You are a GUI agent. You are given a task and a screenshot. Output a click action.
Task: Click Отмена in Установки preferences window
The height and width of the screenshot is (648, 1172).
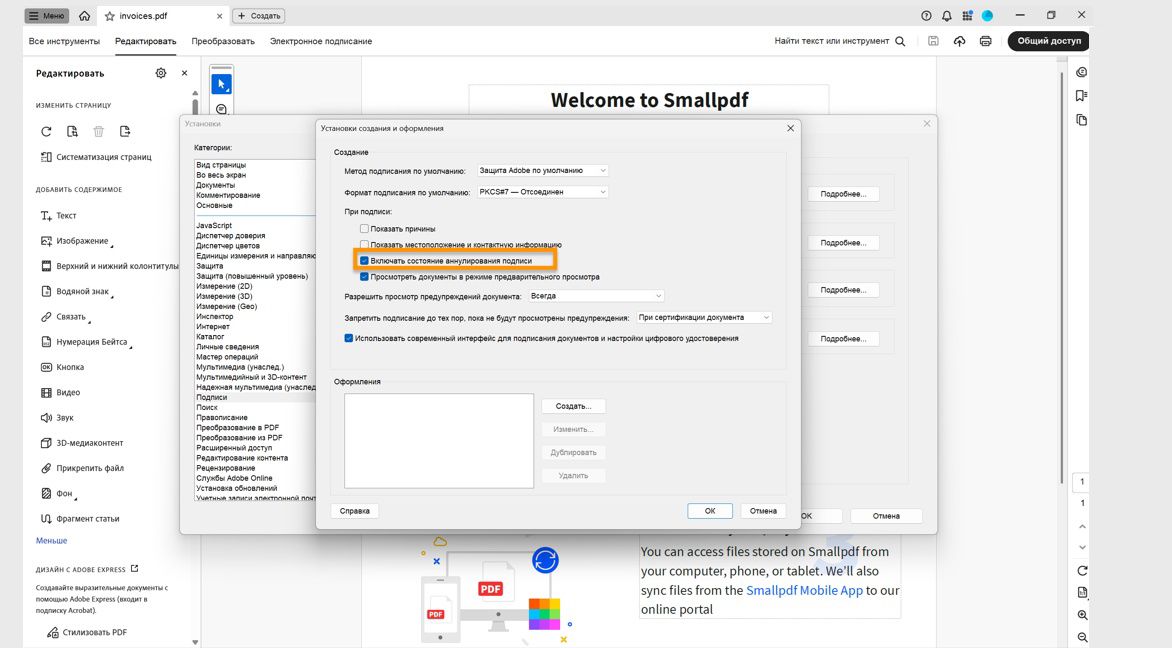pyautogui.click(x=886, y=516)
